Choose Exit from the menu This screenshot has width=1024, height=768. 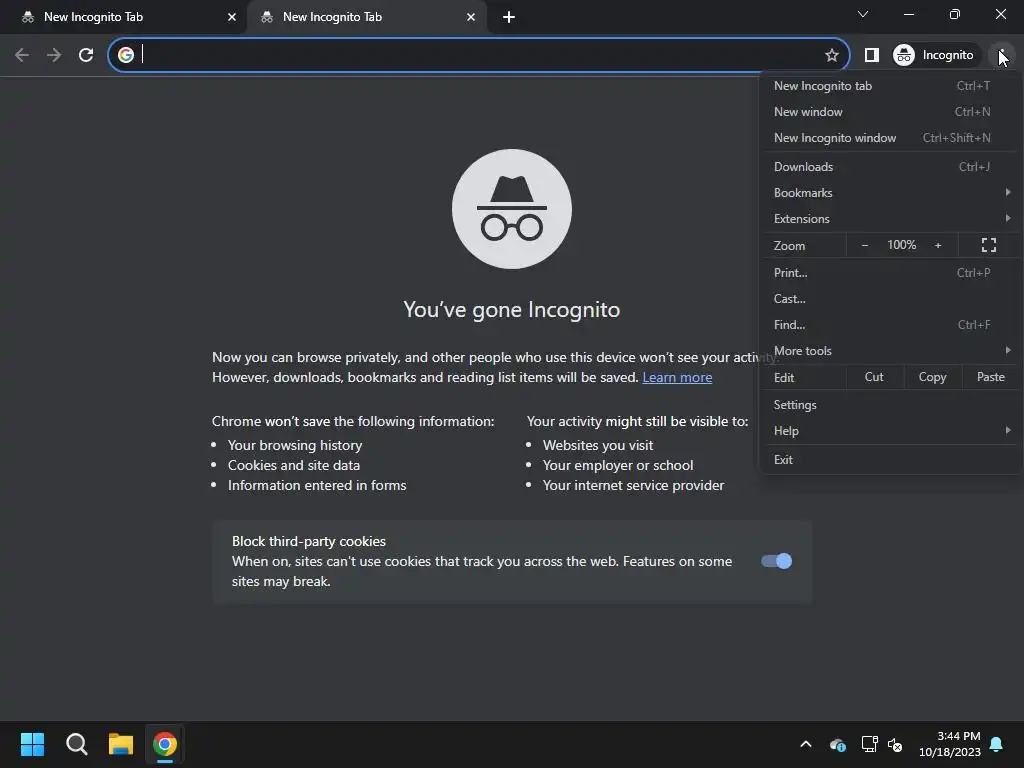click(x=888, y=460)
